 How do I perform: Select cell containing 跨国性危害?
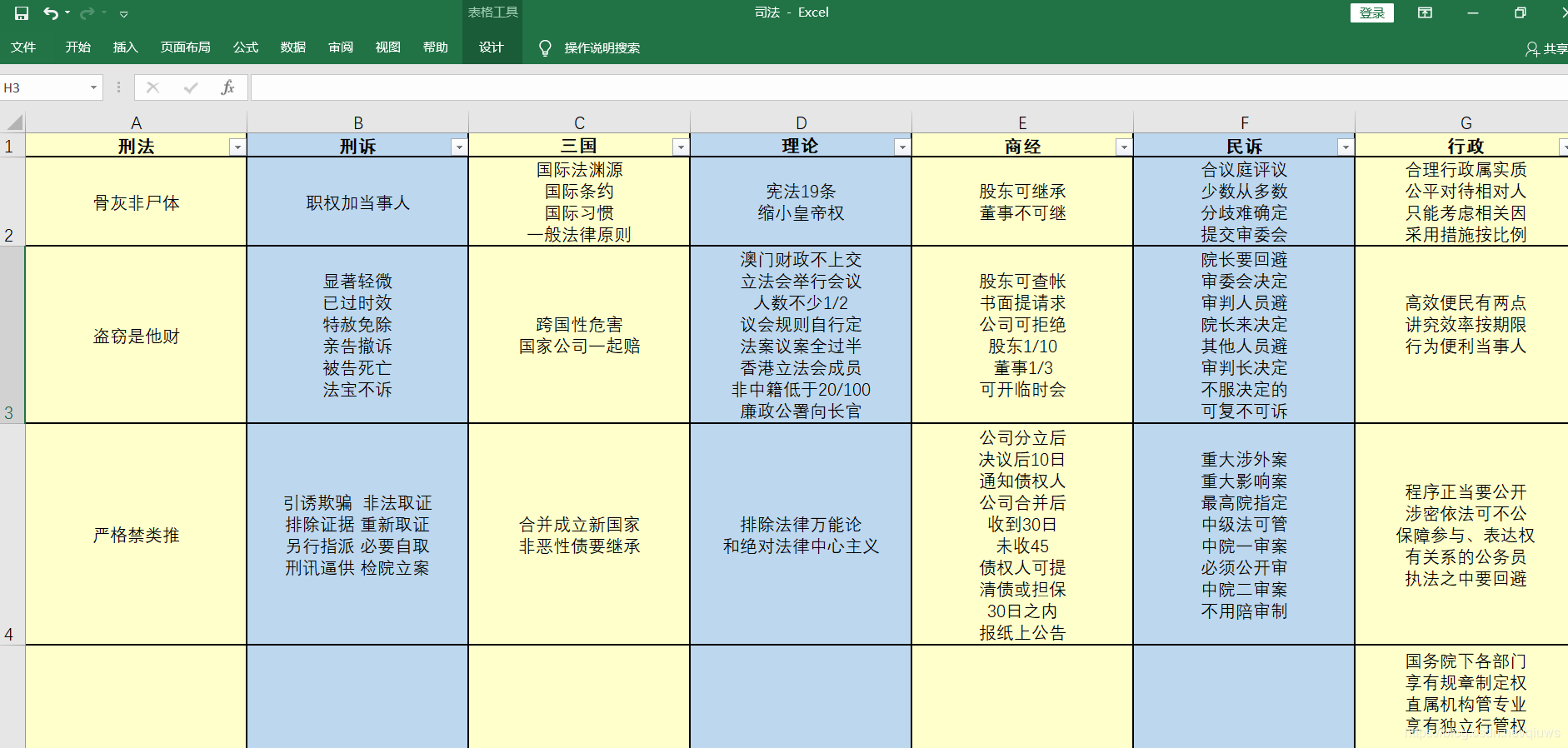580,335
